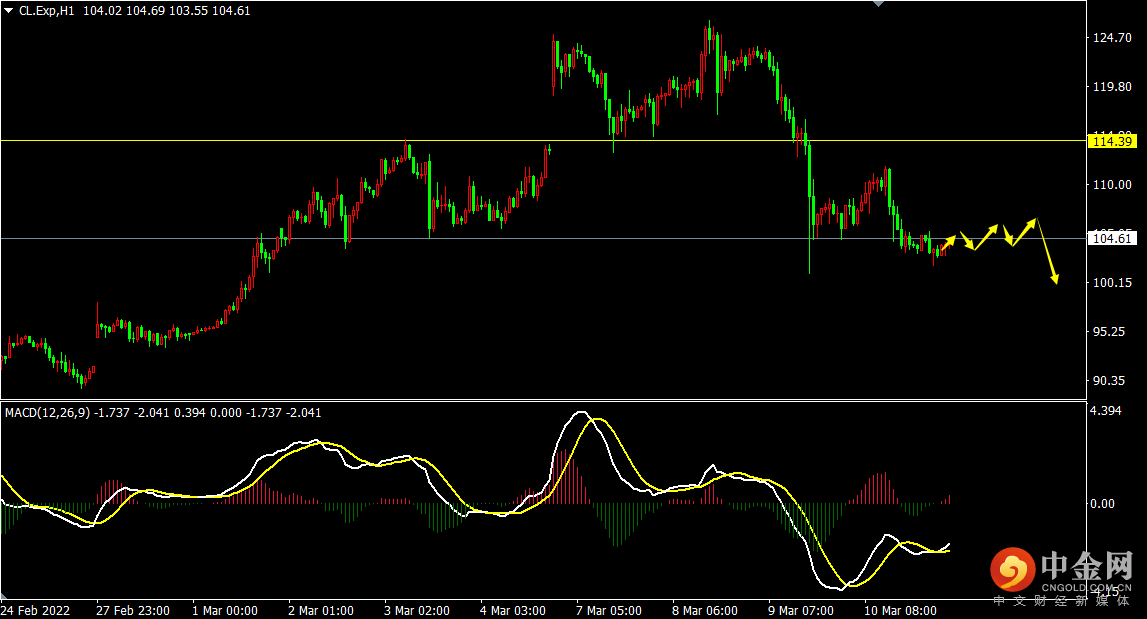Click the 8 Mar 06:00 time label
This screenshot has height=619, width=1147.
pos(705,610)
